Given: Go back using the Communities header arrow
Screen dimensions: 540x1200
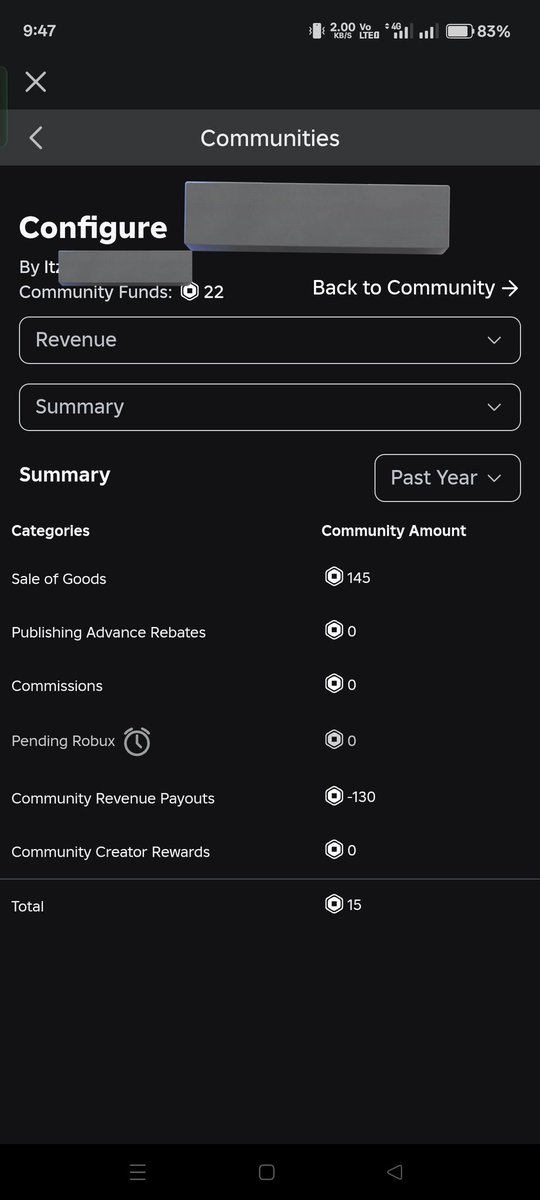Looking at the screenshot, I should 36,138.
